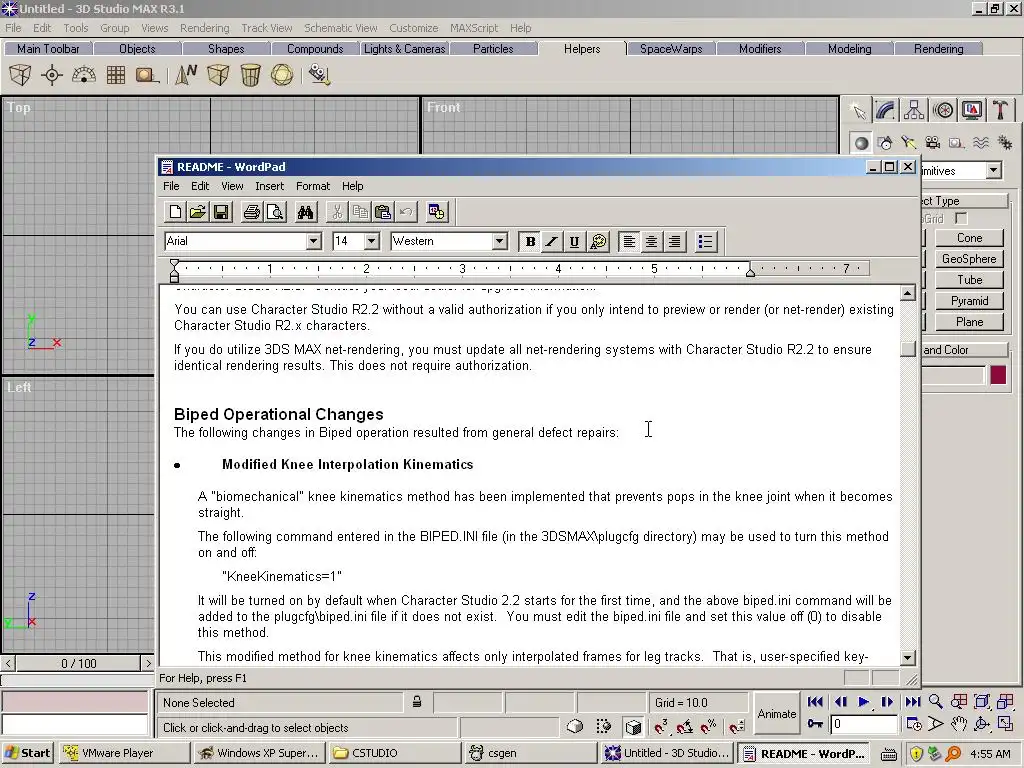Click the Tube primitive button
The image size is (1024, 768).
point(969,280)
